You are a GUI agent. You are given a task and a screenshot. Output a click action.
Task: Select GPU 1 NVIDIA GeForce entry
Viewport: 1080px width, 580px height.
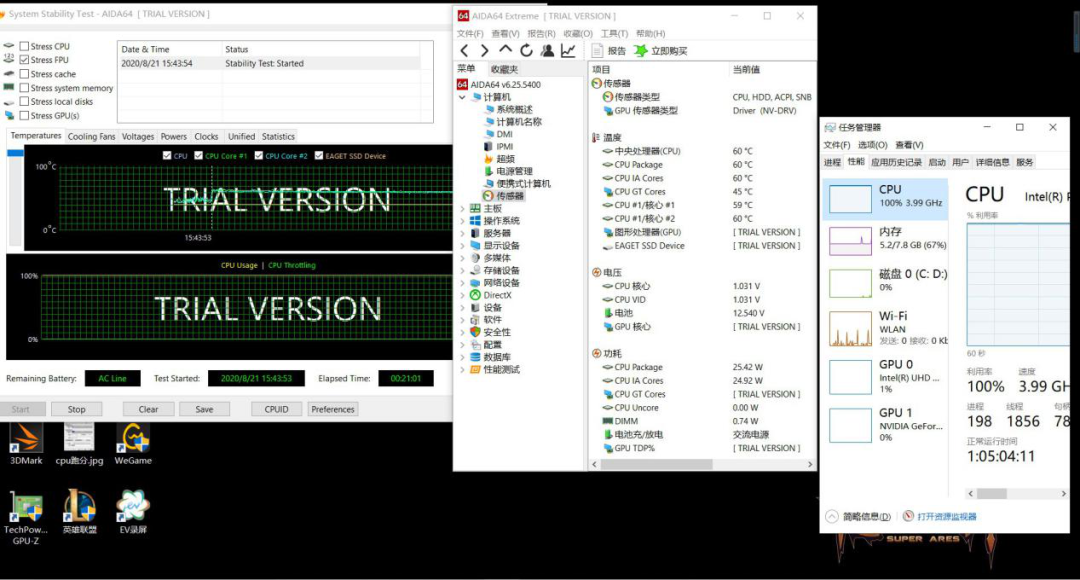coord(885,425)
